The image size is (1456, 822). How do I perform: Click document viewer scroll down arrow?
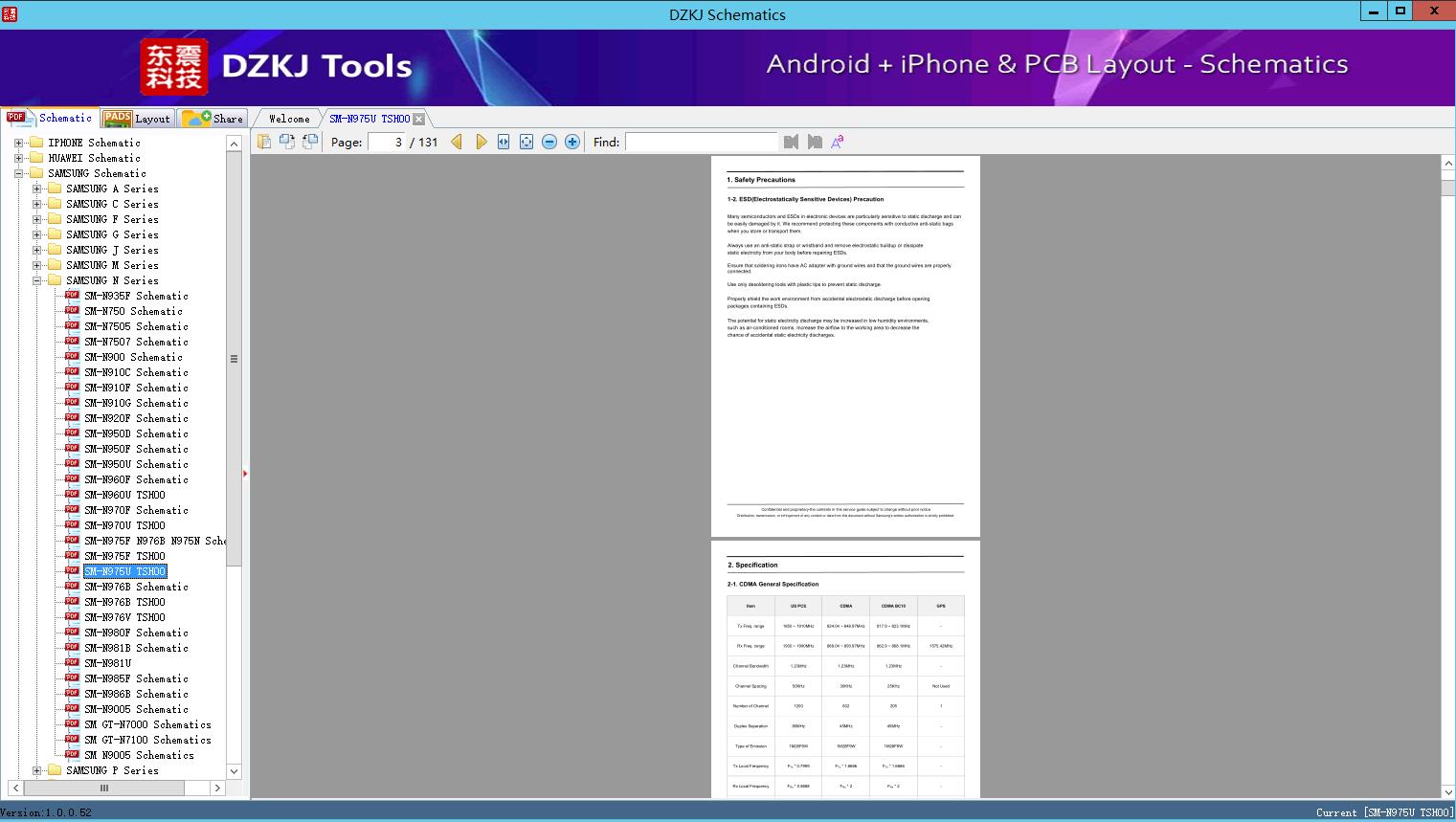(1448, 791)
